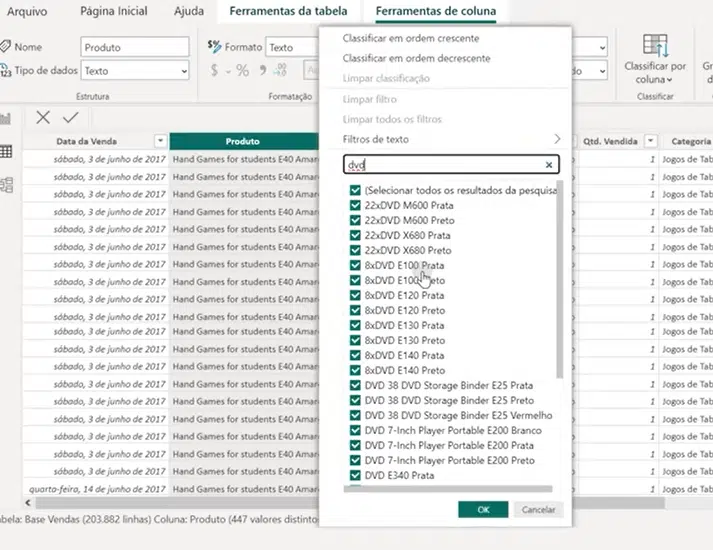Confirm filter with OK button
The height and width of the screenshot is (550, 713).
(x=483, y=510)
